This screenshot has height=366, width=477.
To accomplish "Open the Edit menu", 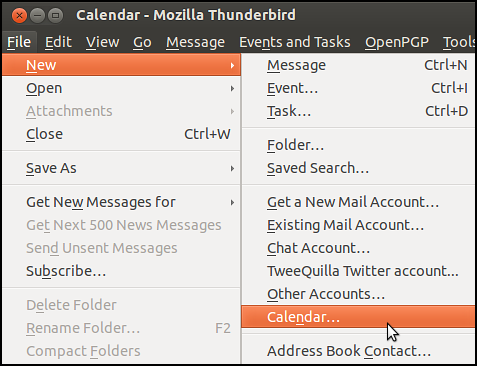I will [58, 42].
